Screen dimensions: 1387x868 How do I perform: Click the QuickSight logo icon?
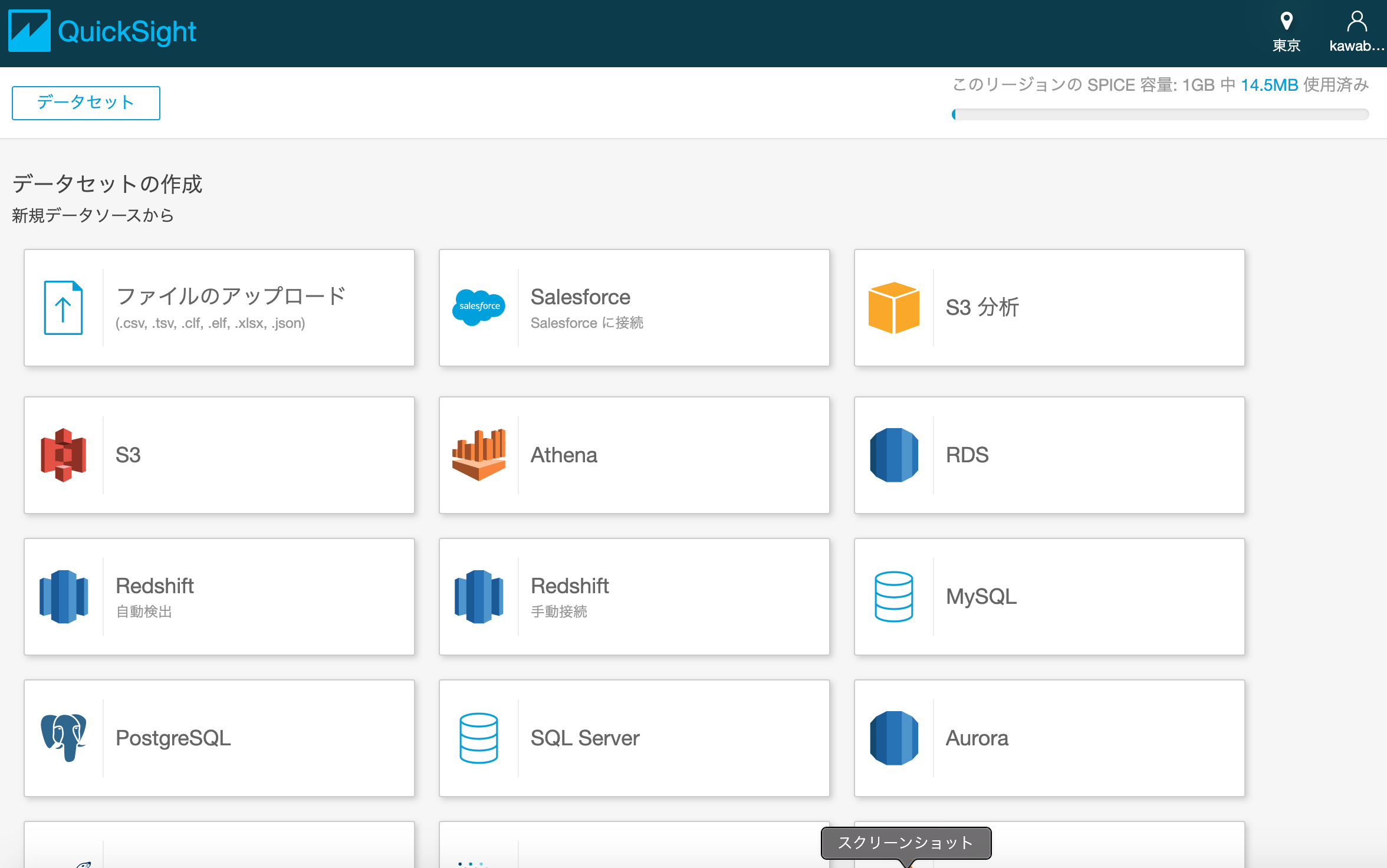click(29, 31)
